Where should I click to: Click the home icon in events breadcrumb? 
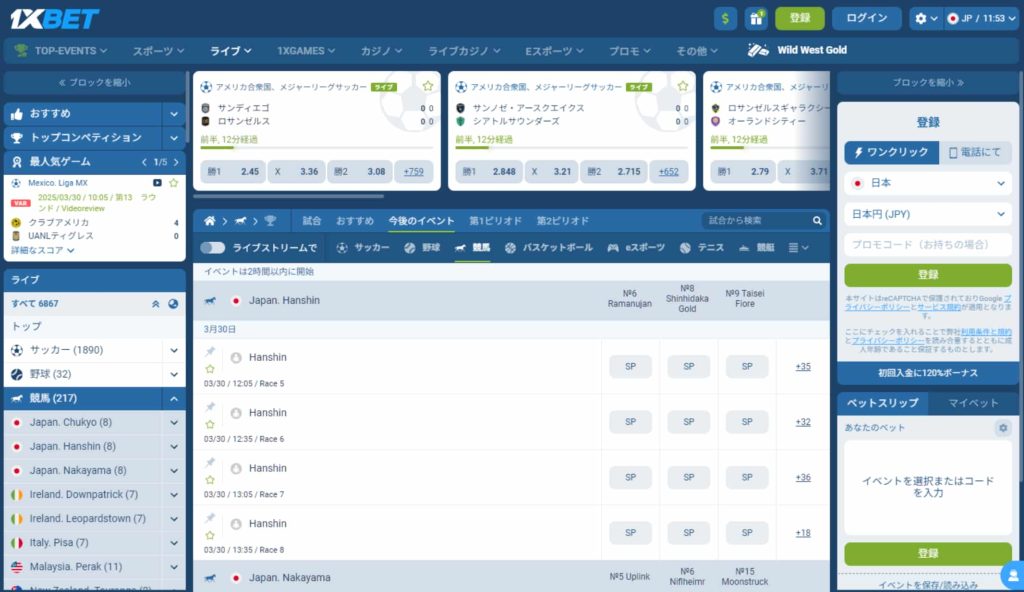click(210, 220)
